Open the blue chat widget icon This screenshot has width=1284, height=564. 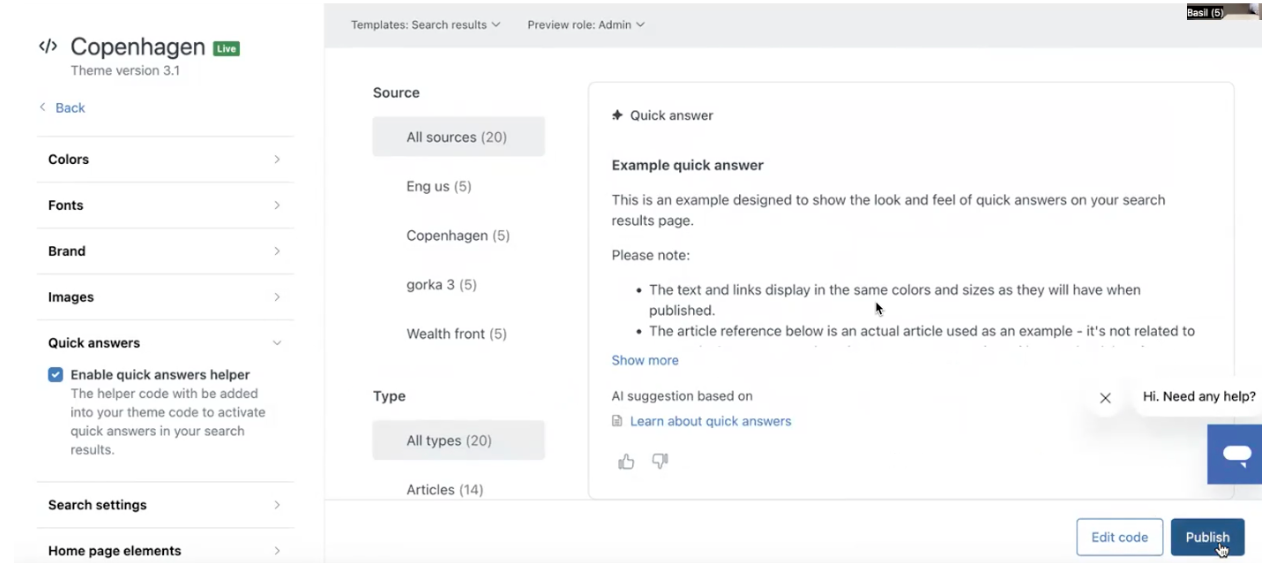coord(1237,454)
